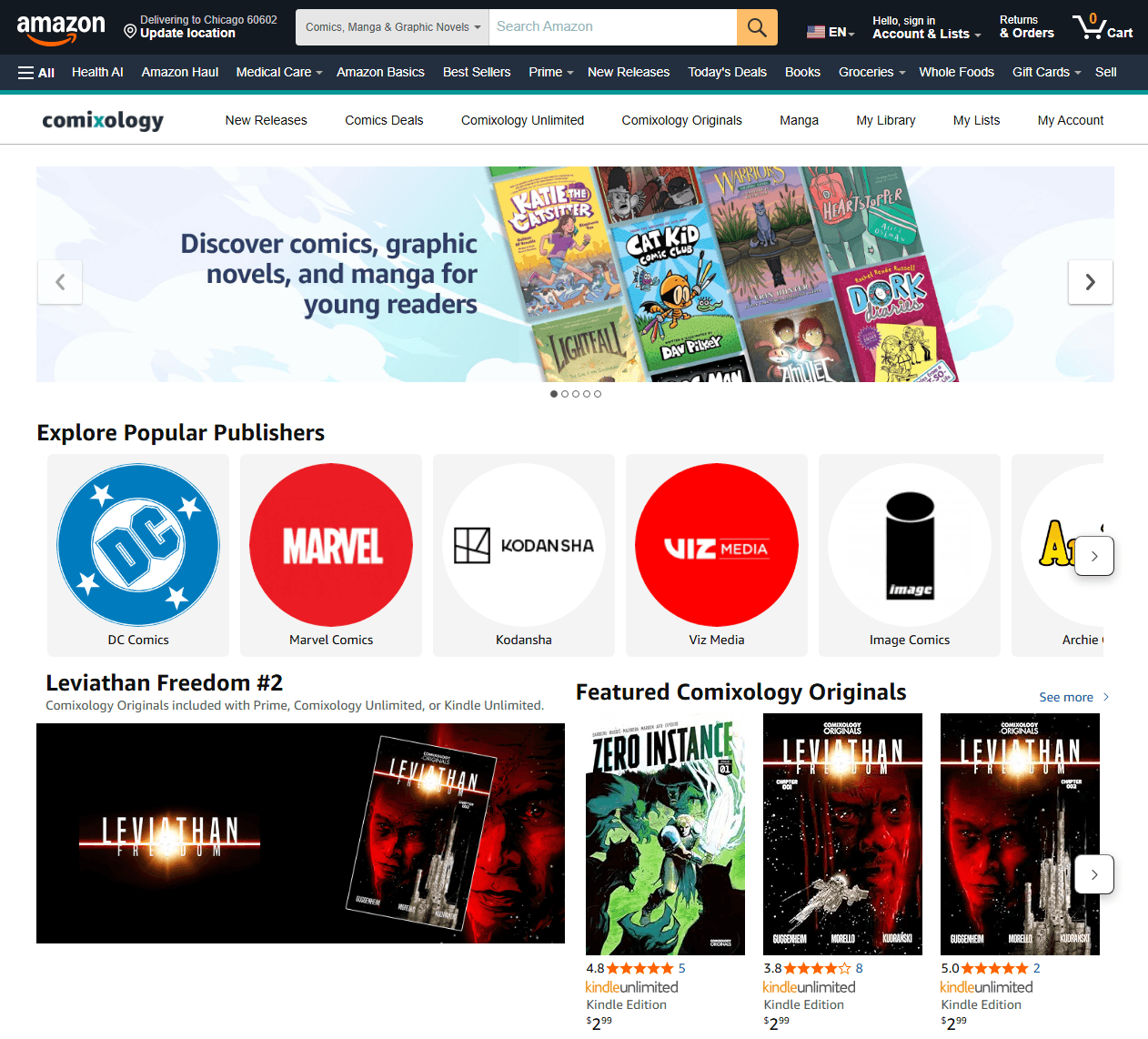This screenshot has height=1039, width=1148.
Task: Open My Lists tab
Action: click(x=976, y=120)
